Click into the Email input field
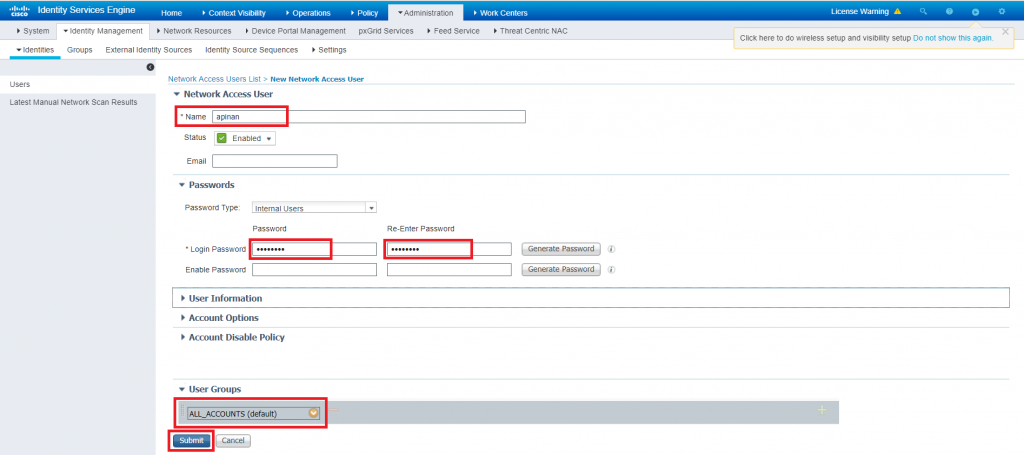 [x=274, y=161]
